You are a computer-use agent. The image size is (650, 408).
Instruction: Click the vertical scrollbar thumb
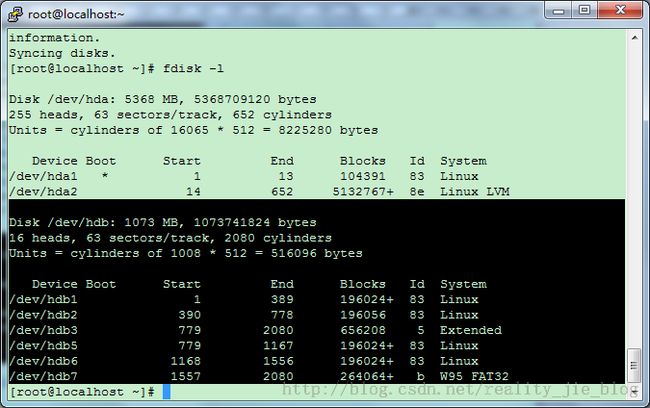634,366
